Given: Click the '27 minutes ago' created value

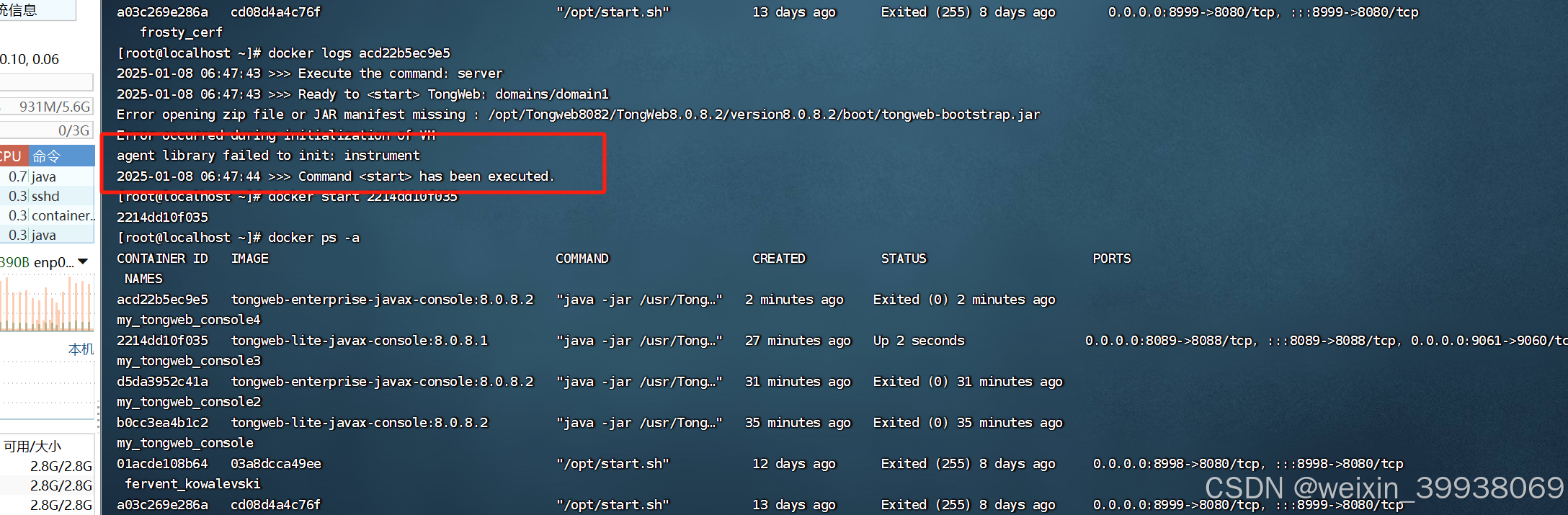Looking at the screenshot, I should [x=798, y=341].
